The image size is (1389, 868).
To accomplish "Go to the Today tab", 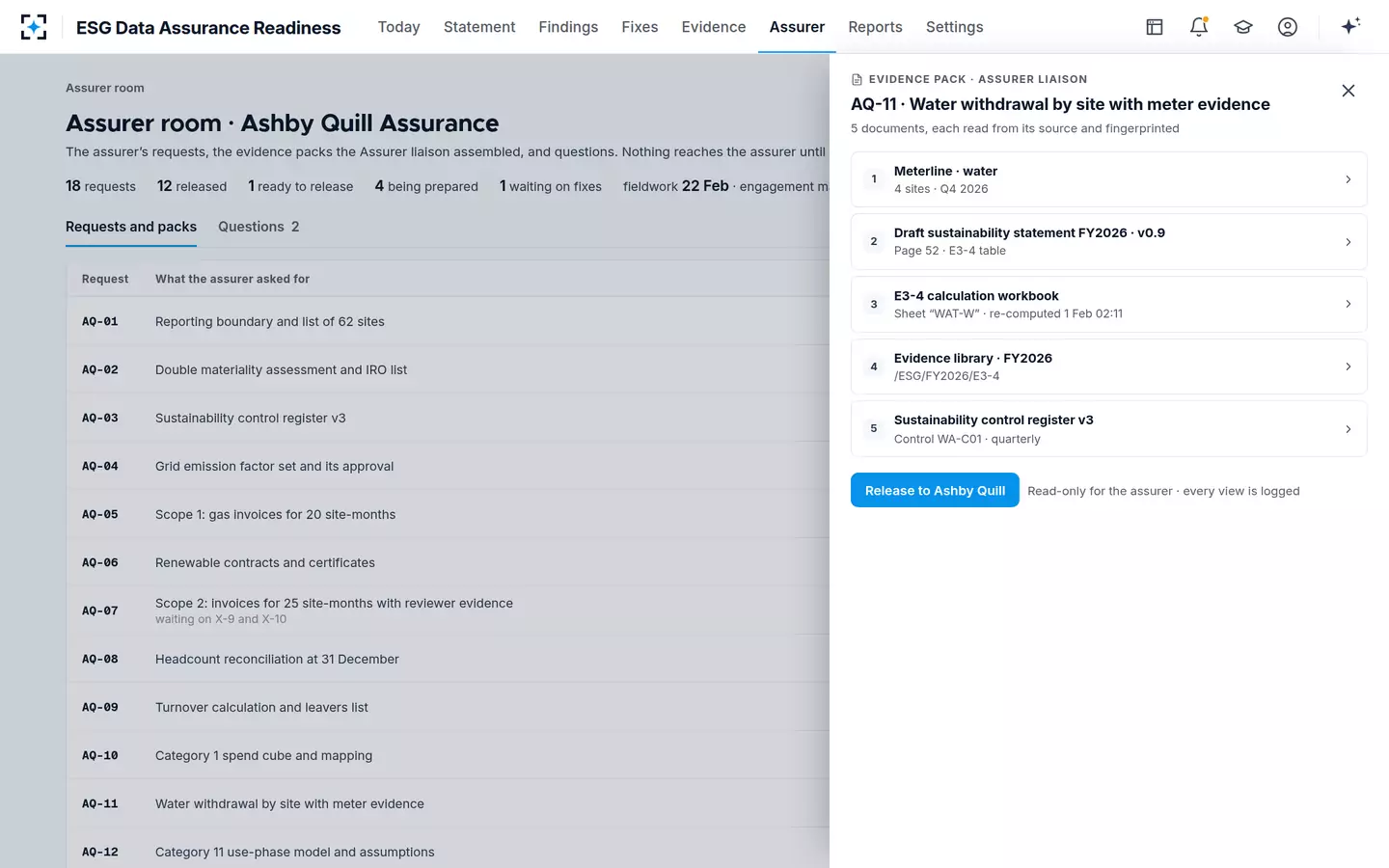I will point(398,27).
